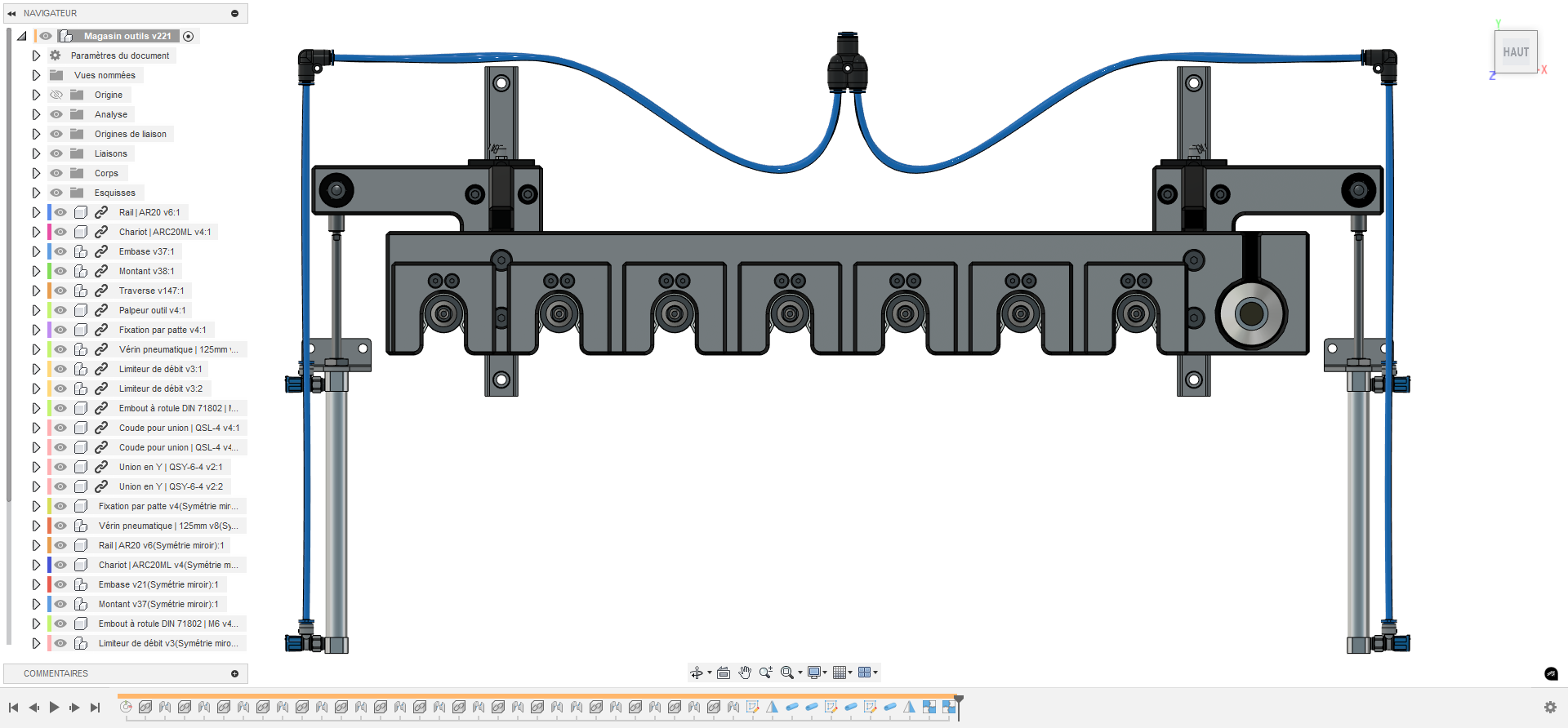Open the Grid and Snaps settings icon
1568x728 pixels.
840,673
